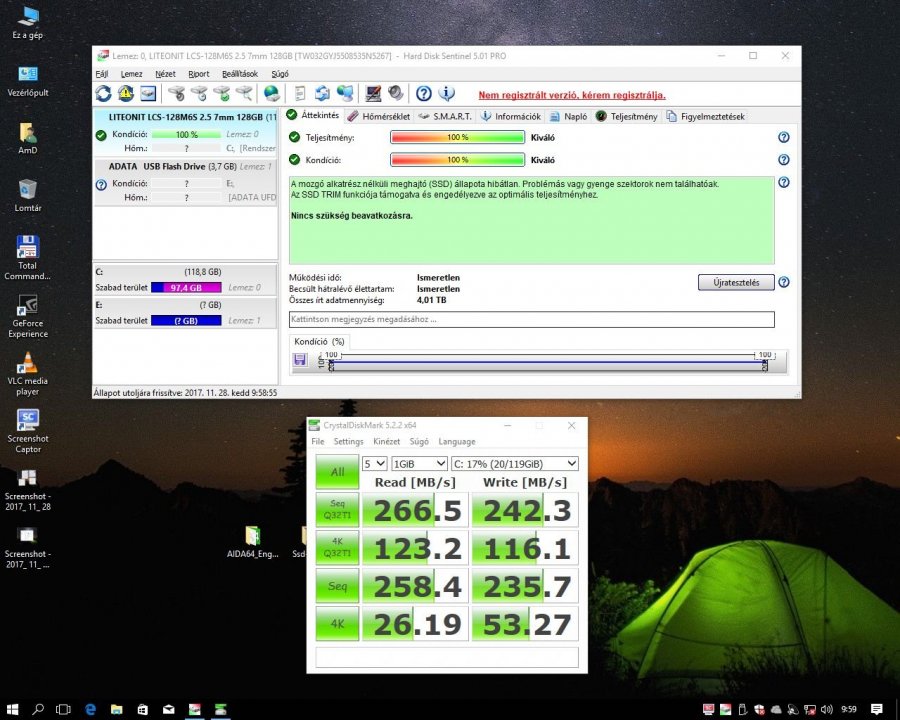This screenshot has width=900, height=720.
Task: Switch to the Figyelmeztetések tab
Action: tap(705, 116)
